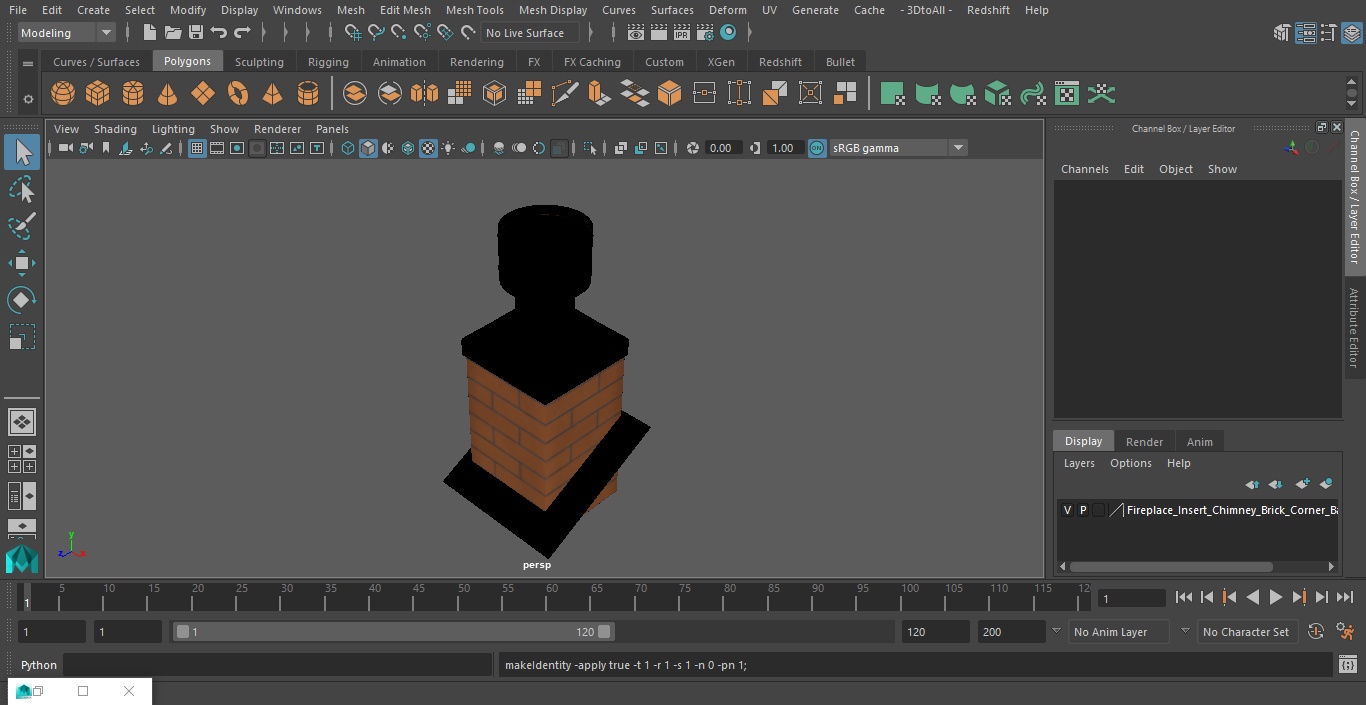Open the shelf options gear menu

[28, 99]
